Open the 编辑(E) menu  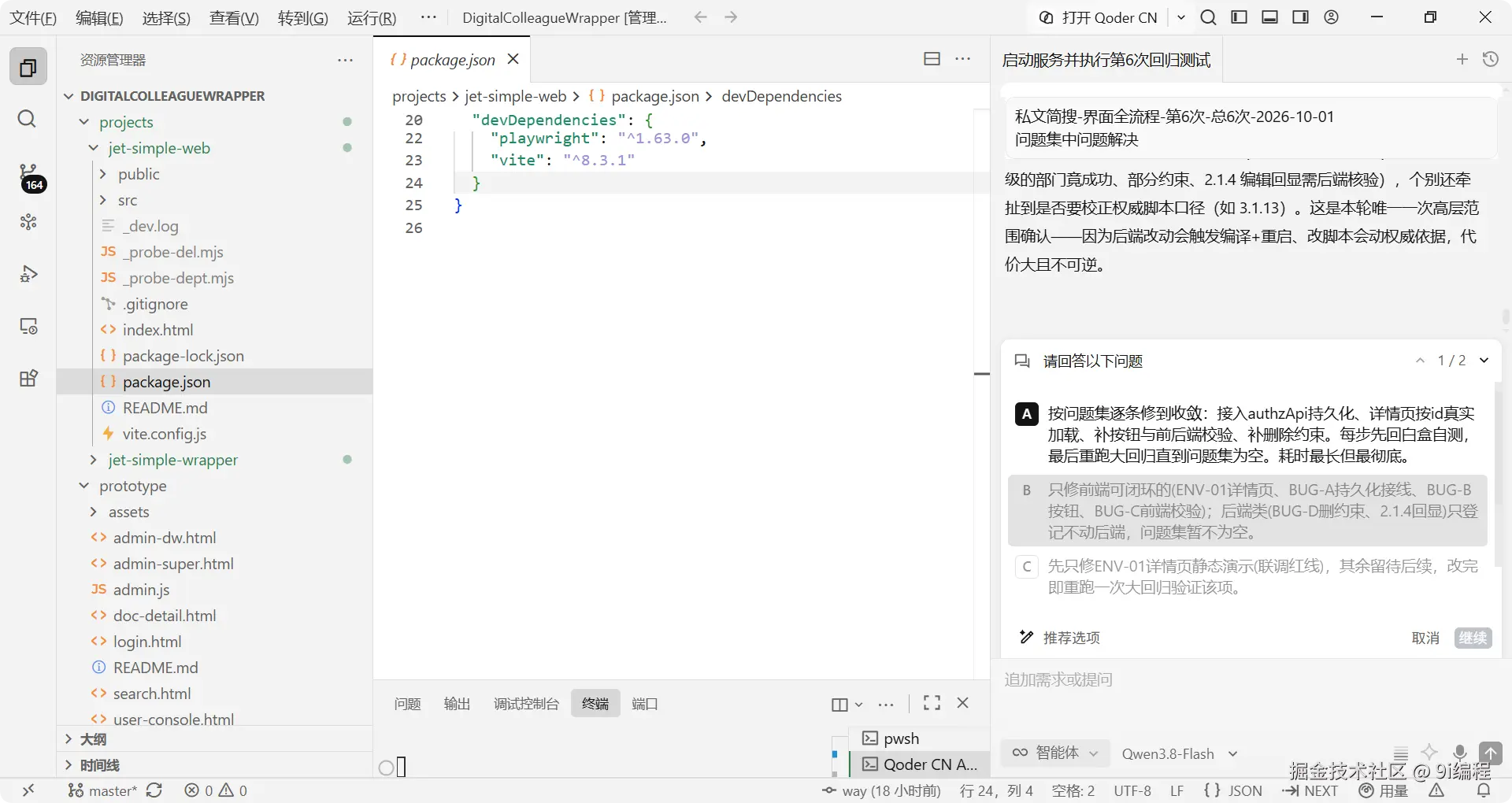[99, 17]
